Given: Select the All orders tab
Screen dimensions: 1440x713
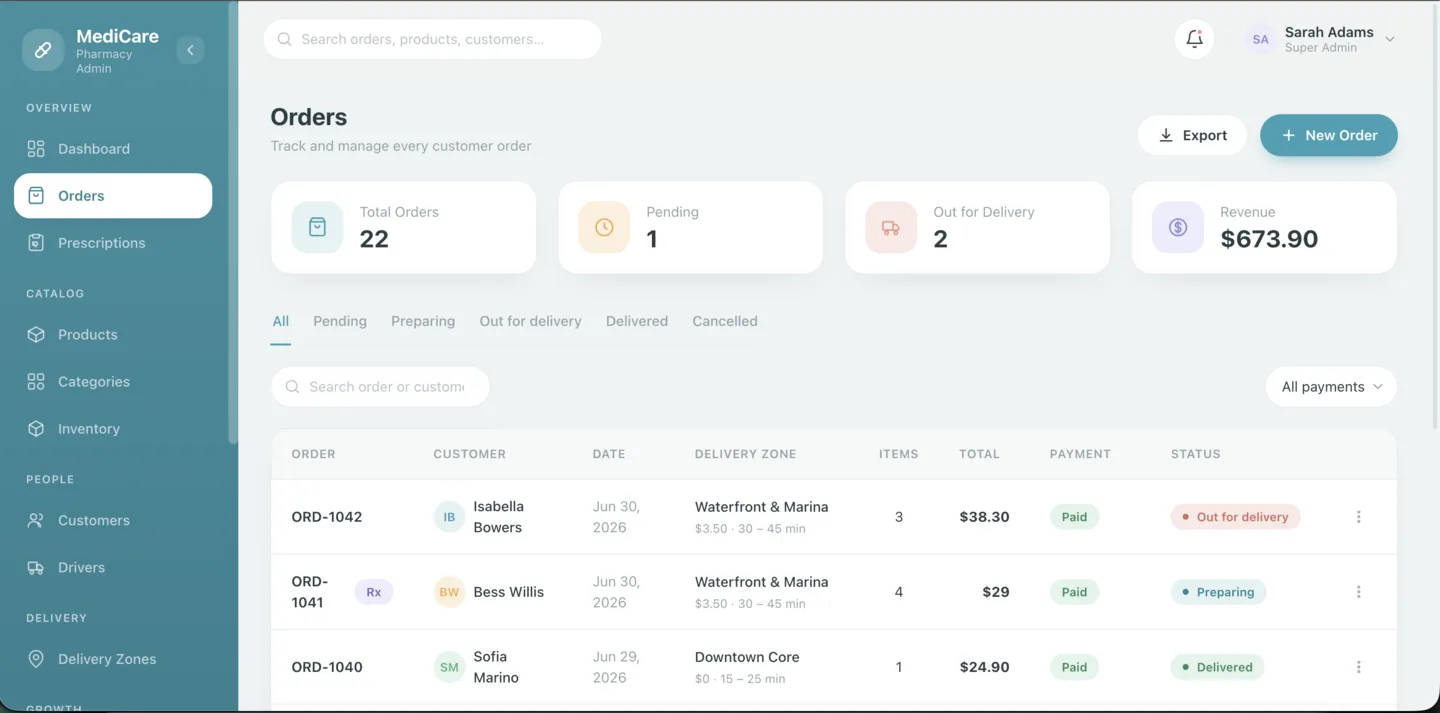Looking at the screenshot, I should click(x=281, y=321).
